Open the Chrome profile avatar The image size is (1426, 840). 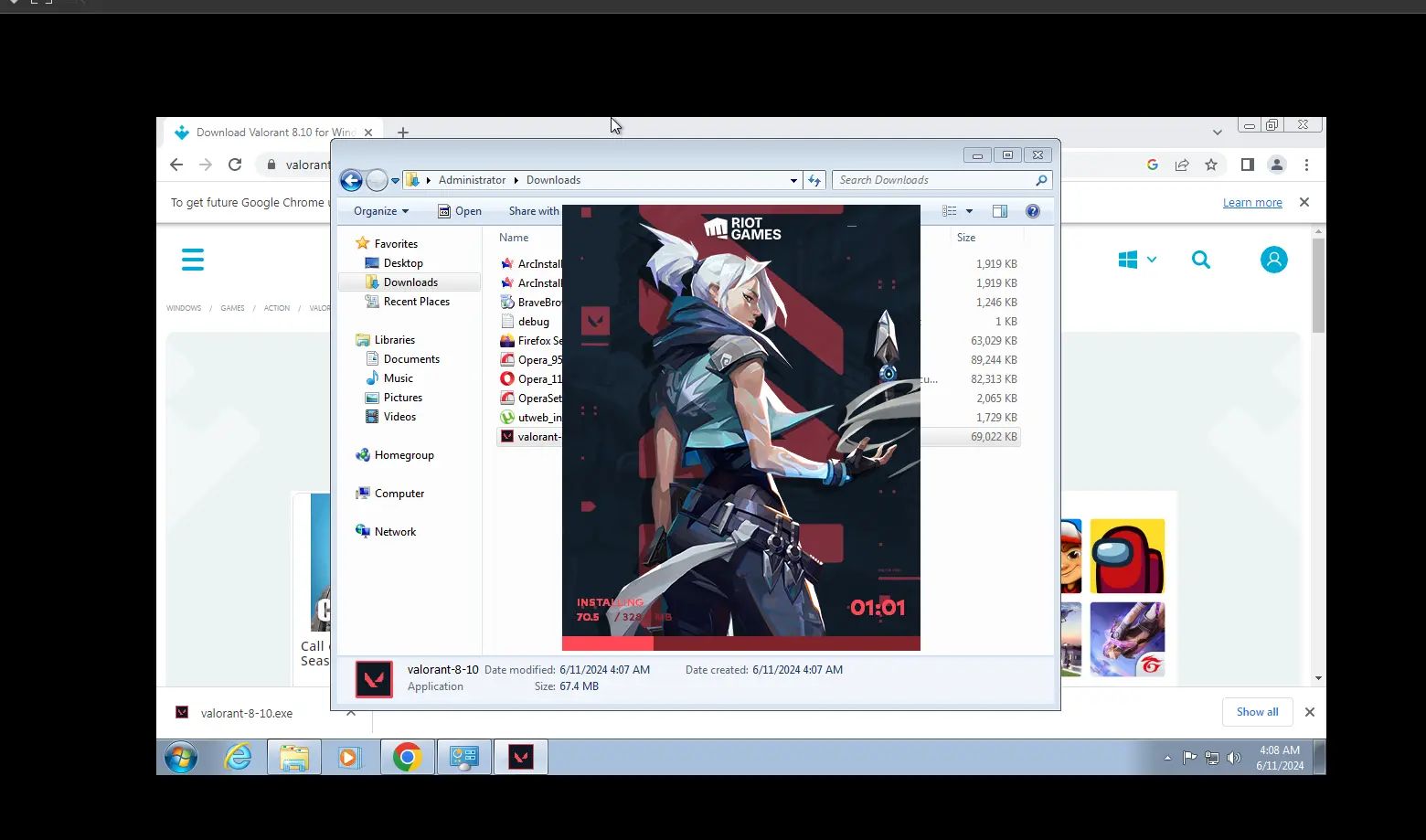click(x=1277, y=165)
